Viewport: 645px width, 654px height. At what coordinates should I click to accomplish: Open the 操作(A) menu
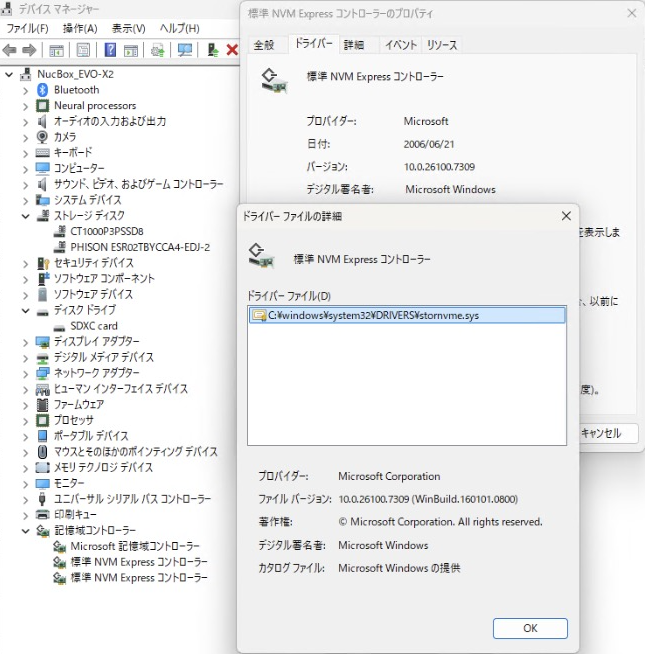(x=80, y=28)
